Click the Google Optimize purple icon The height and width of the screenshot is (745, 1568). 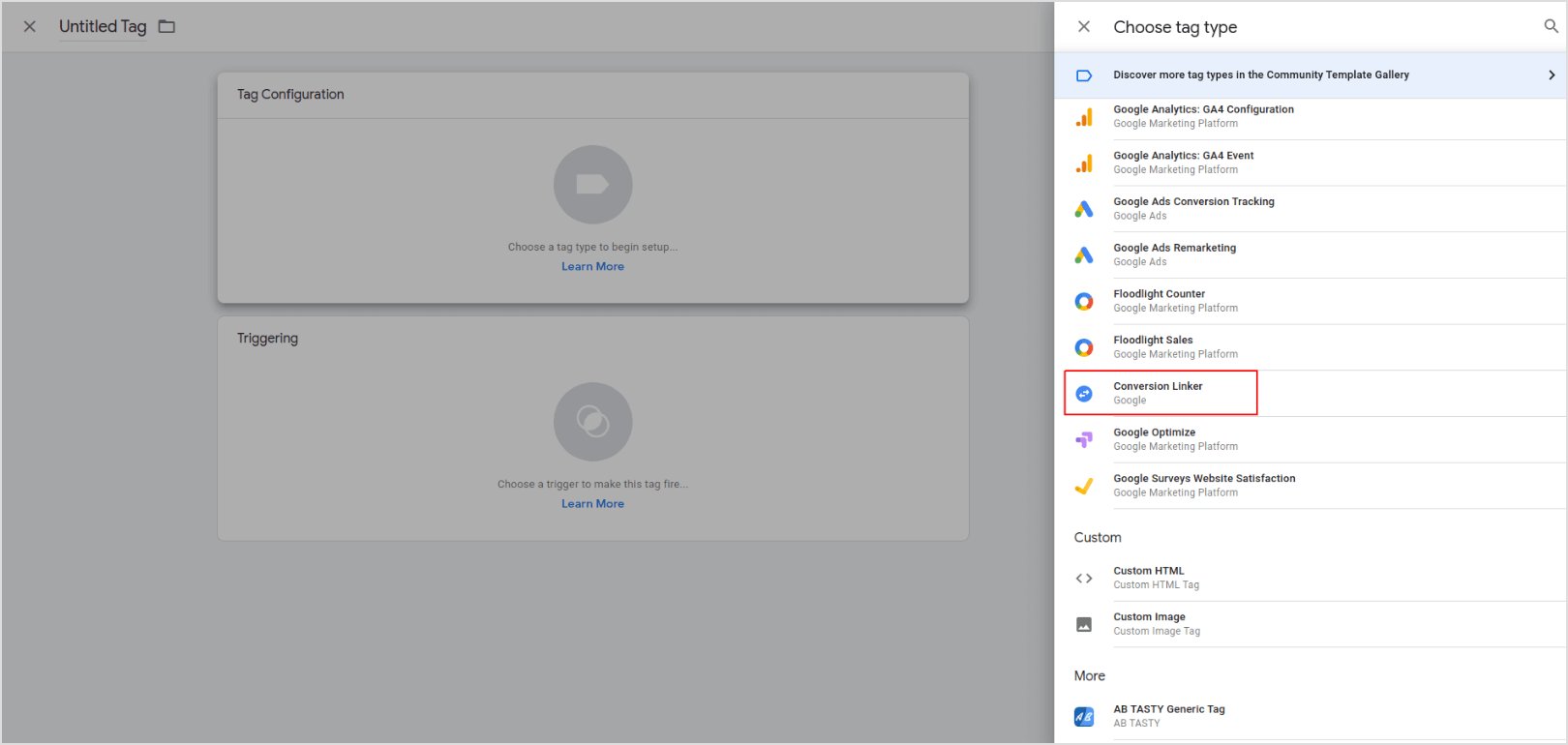(x=1084, y=440)
